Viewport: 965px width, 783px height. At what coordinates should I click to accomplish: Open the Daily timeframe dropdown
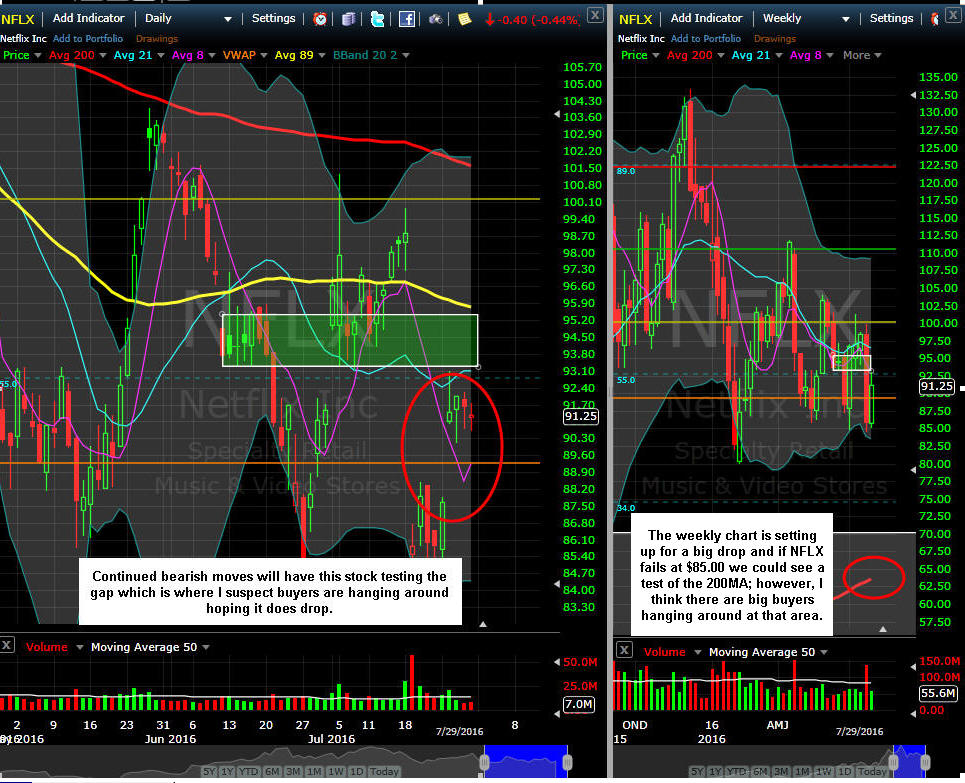pyautogui.click(x=188, y=18)
